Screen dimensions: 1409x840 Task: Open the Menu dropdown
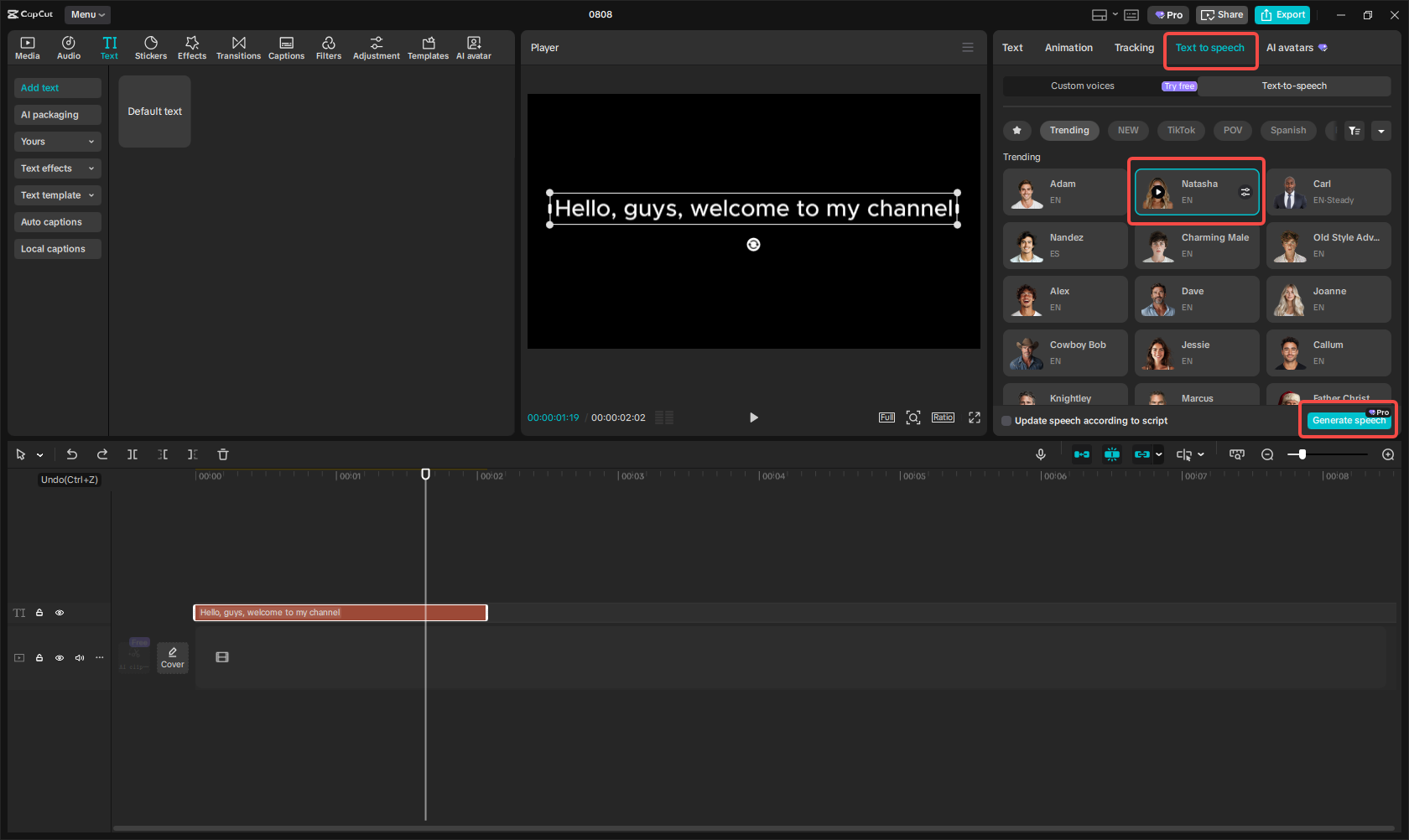tap(87, 14)
